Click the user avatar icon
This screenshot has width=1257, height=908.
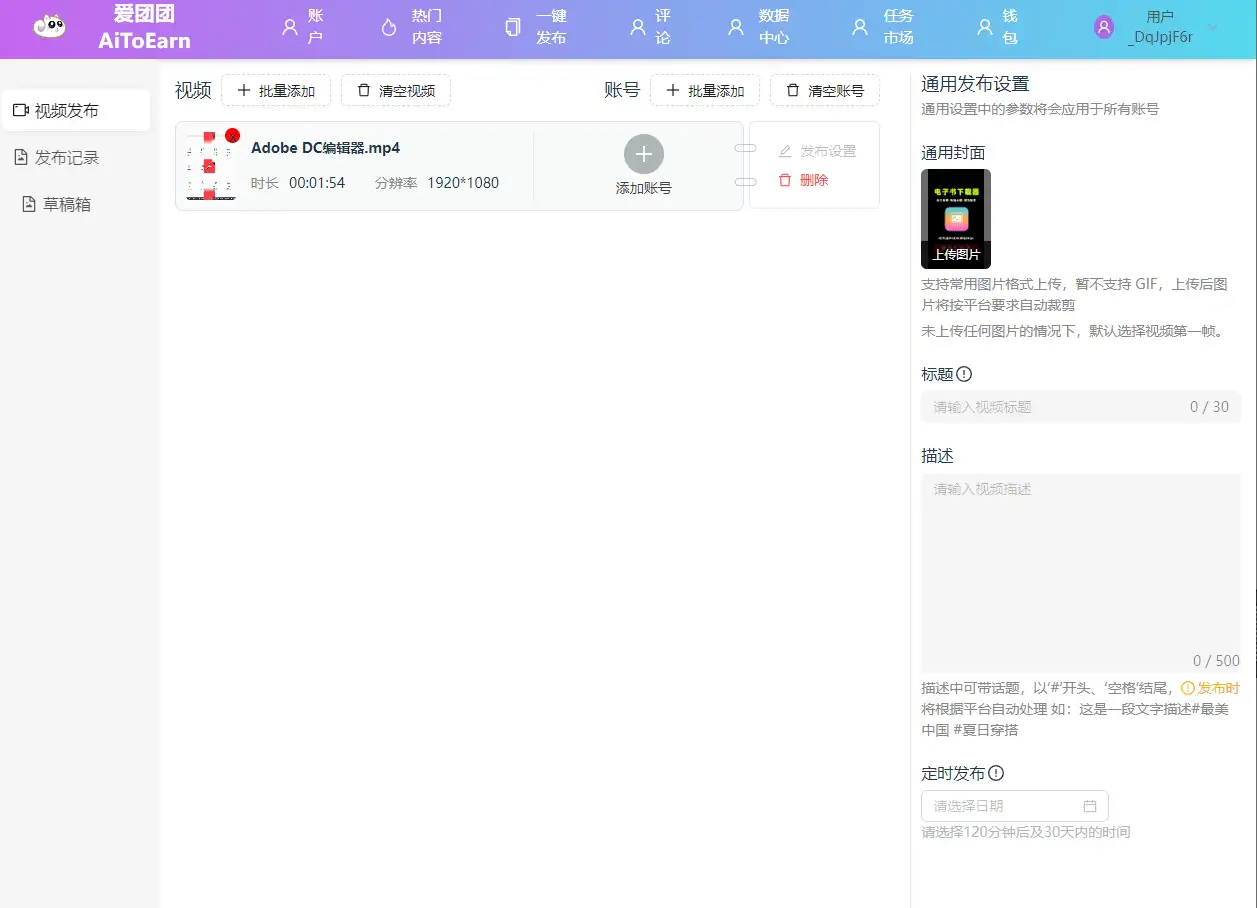click(x=1104, y=28)
